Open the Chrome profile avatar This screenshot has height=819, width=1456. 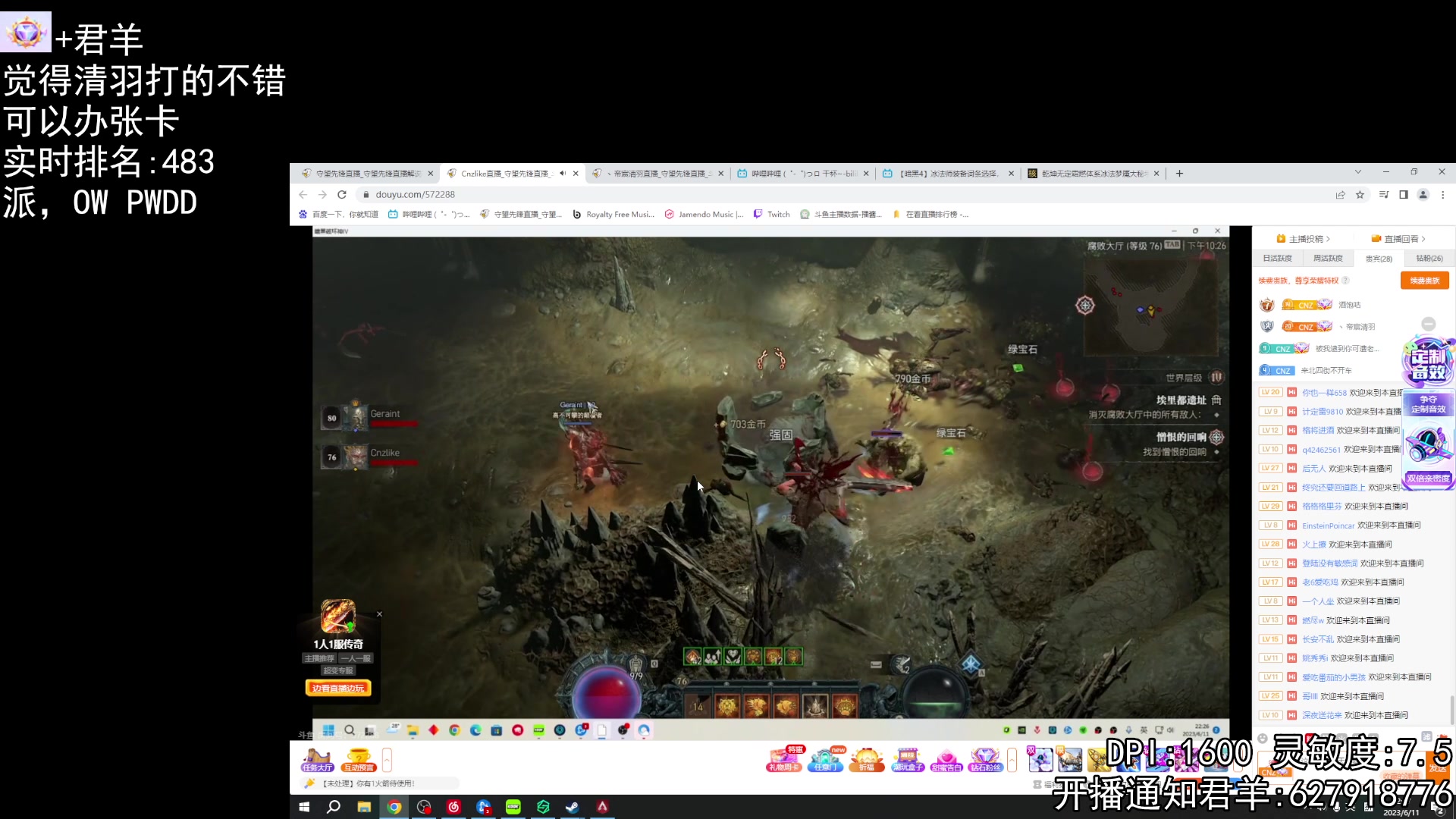coord(1423,195)
